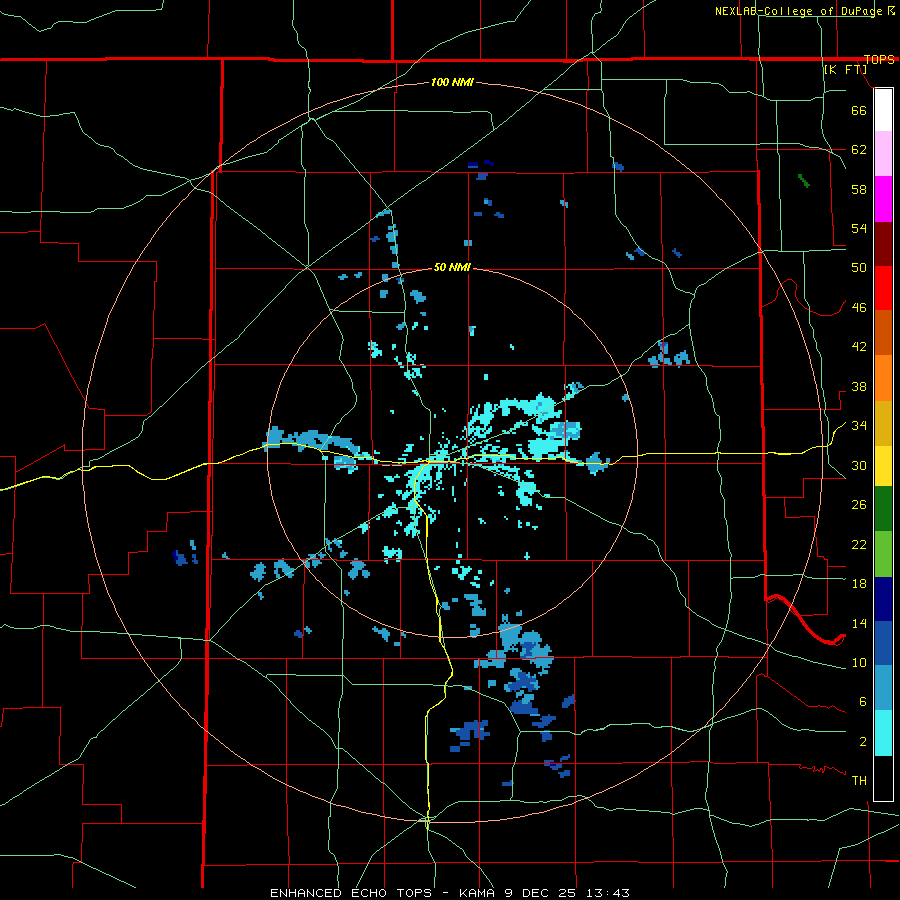Click the '58' legend value
The image size is (900, 900).
[859, 189]
